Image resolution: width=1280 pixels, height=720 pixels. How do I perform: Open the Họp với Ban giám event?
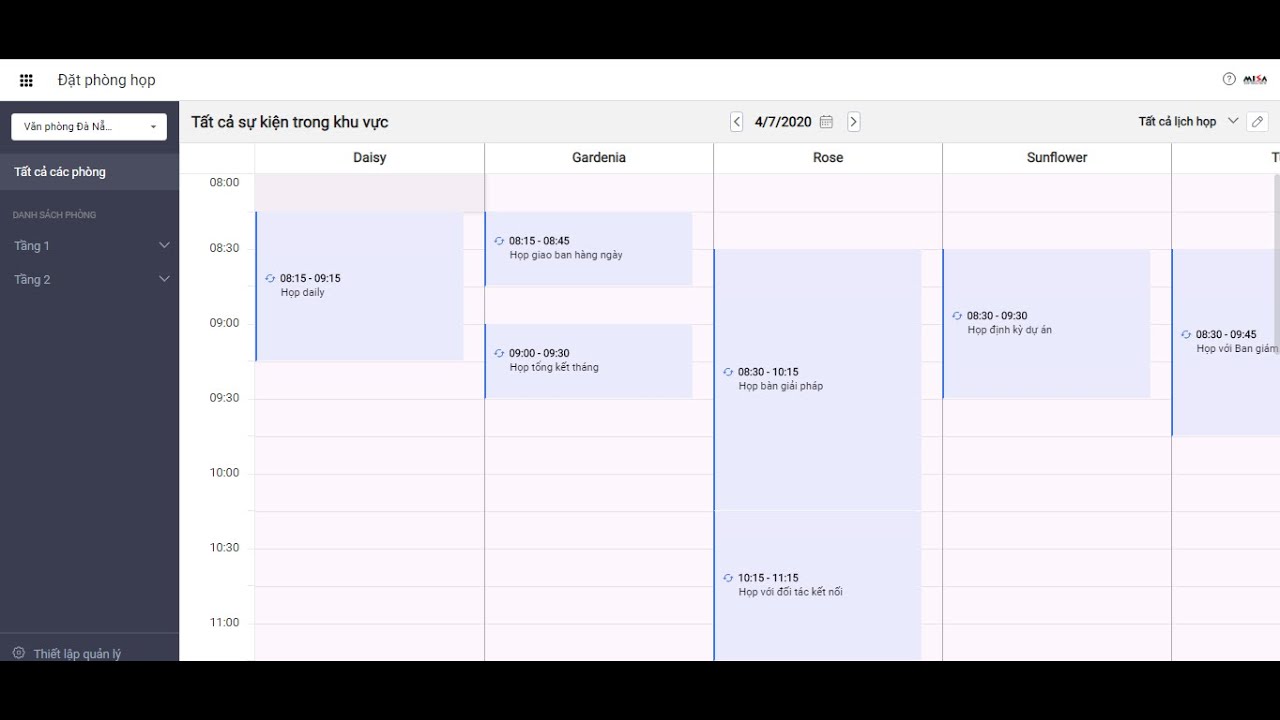coord(1226,343)
